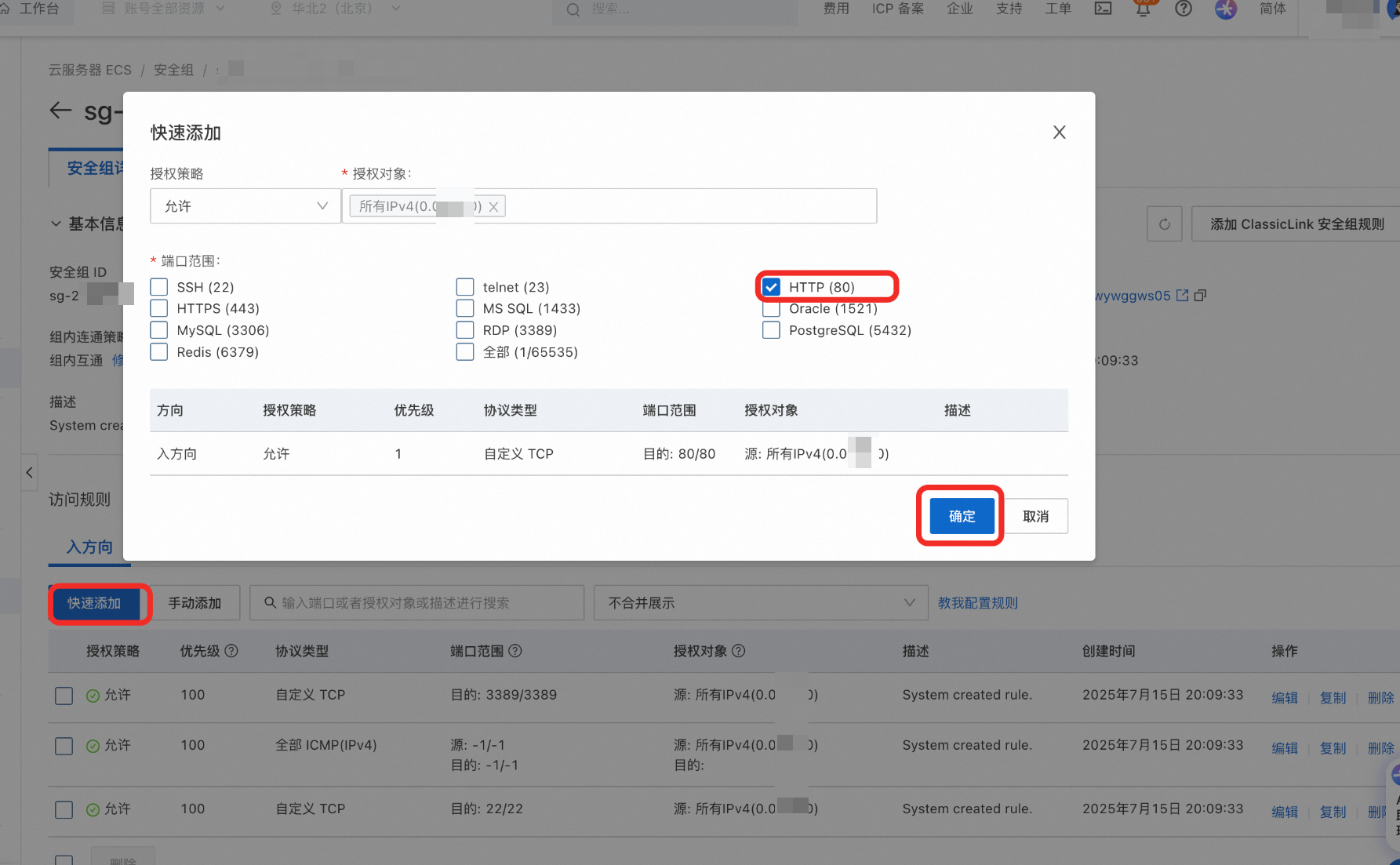Check the Oracle (1521) port box
This screenshot has height=865, width=1400.
coord(772,309)
